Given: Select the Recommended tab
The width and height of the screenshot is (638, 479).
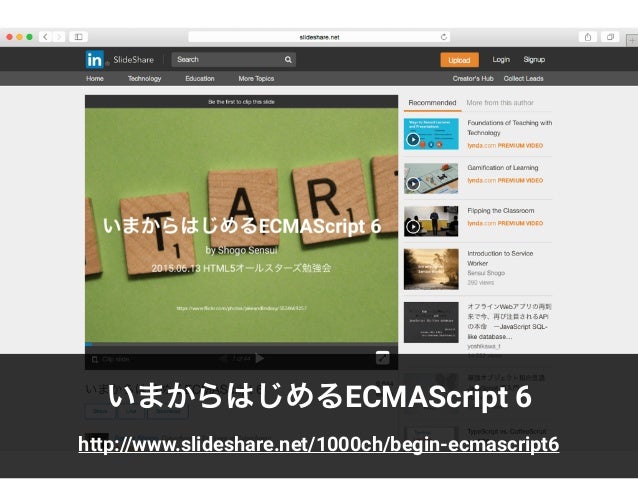Looking at the screenshot, I should (x=432, y=103).
